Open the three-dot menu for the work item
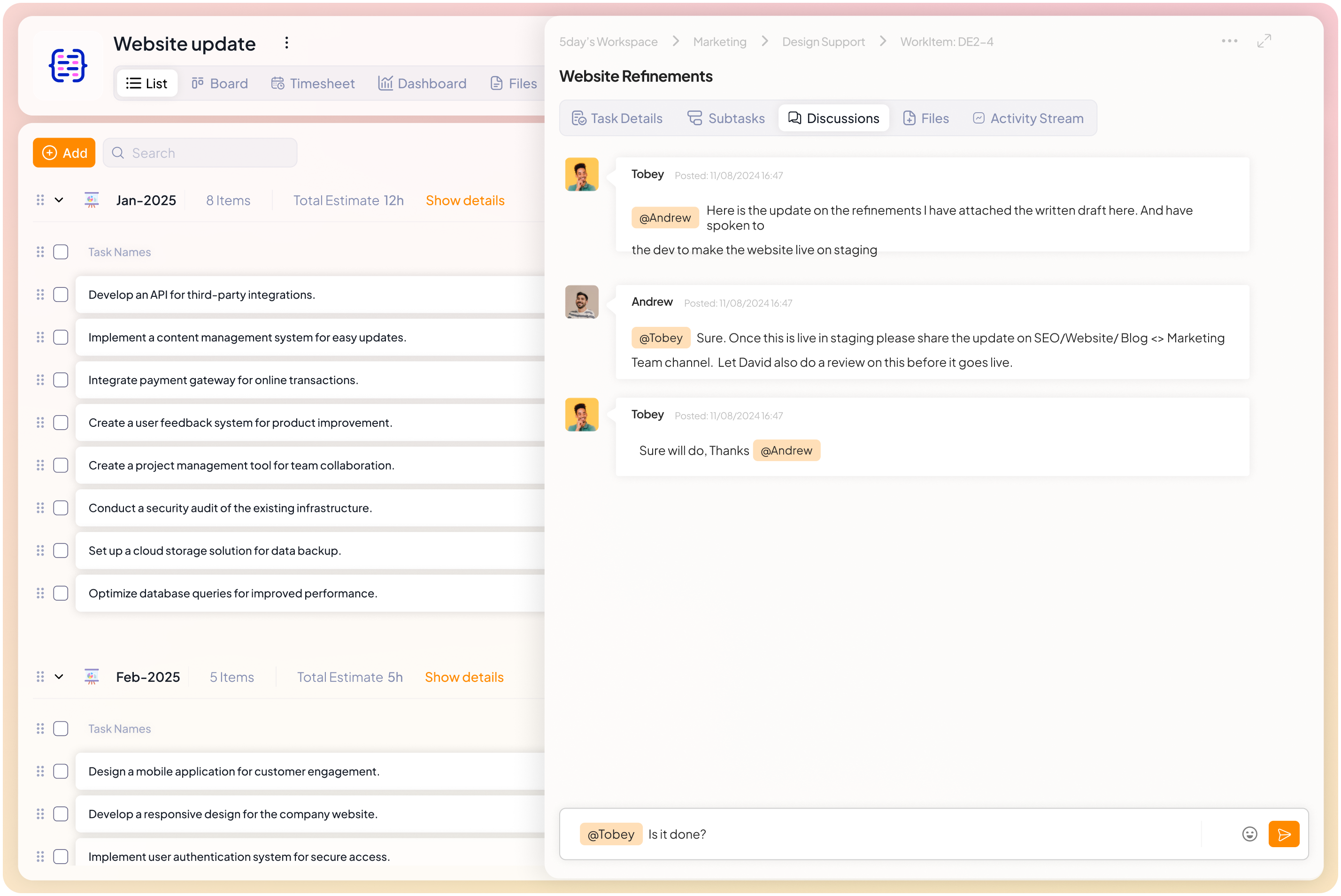Screen dimensions: 1341x896 (x=1230, y=40)
